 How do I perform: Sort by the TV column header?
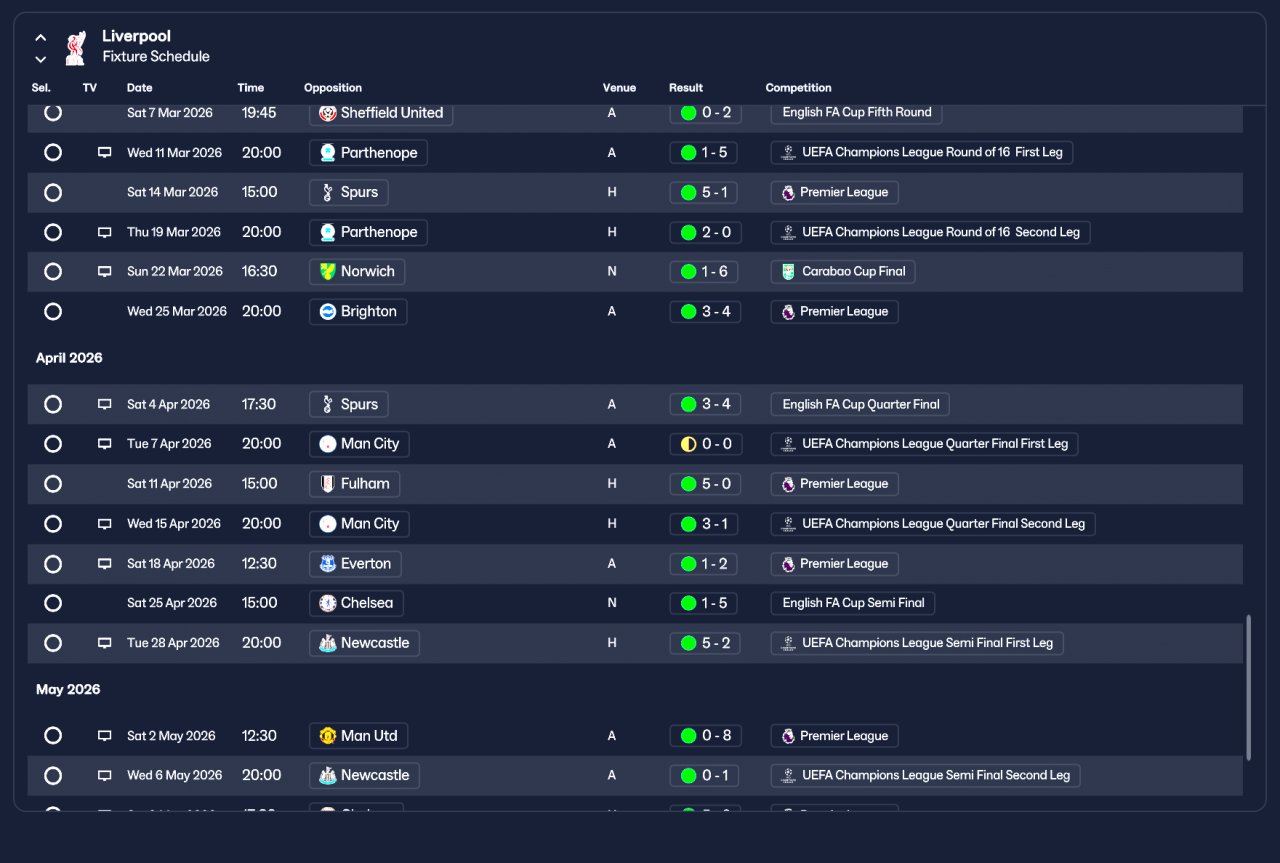pyautogui.click(x=90, y=88)
